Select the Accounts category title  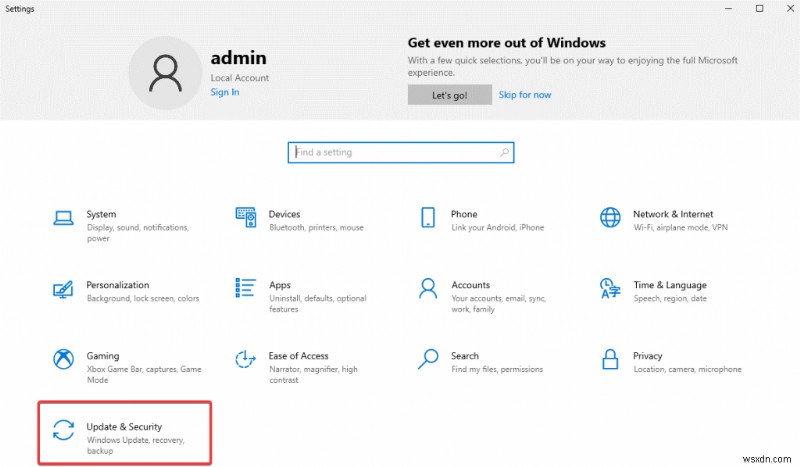(x=470, y=285)
